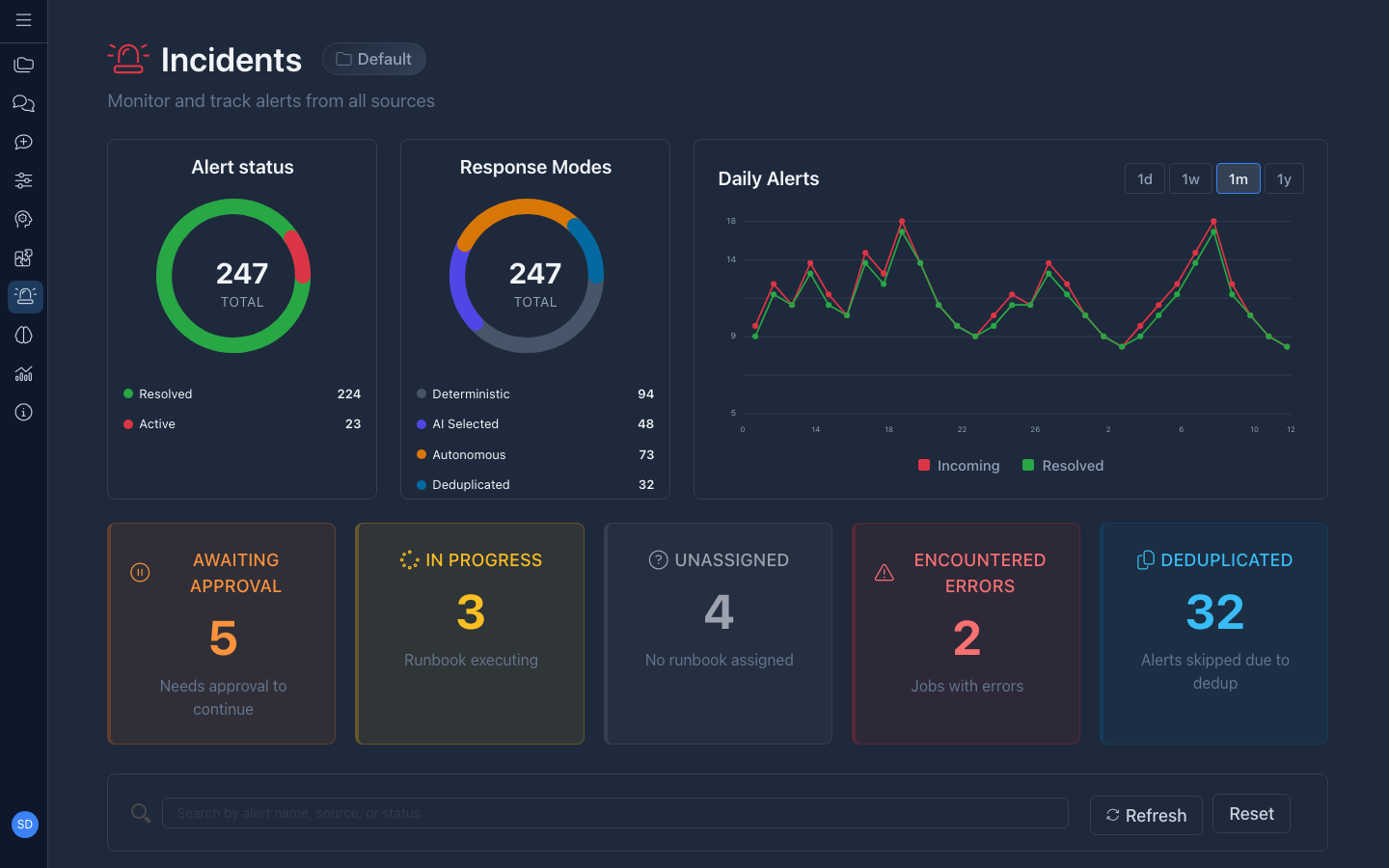The height and width of the screenshot is (868, 1389).
Task: Open the chat conversations sidebar icon
Action: (23, 103)
